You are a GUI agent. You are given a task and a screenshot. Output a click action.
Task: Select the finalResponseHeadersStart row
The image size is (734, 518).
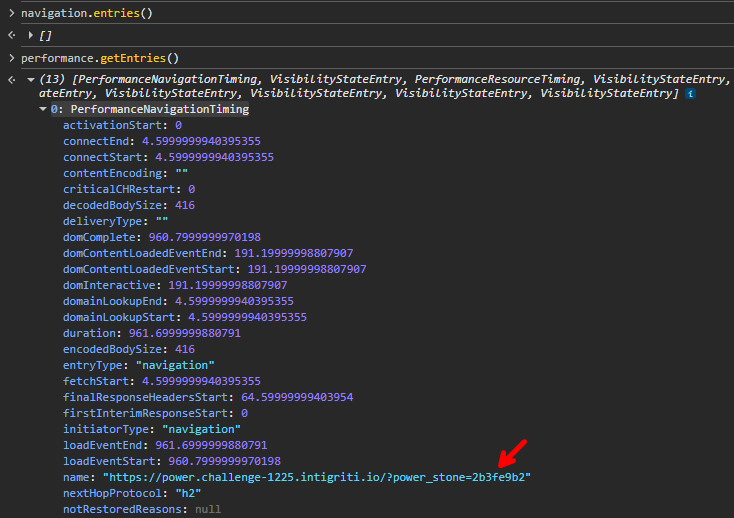click(208, 397)
